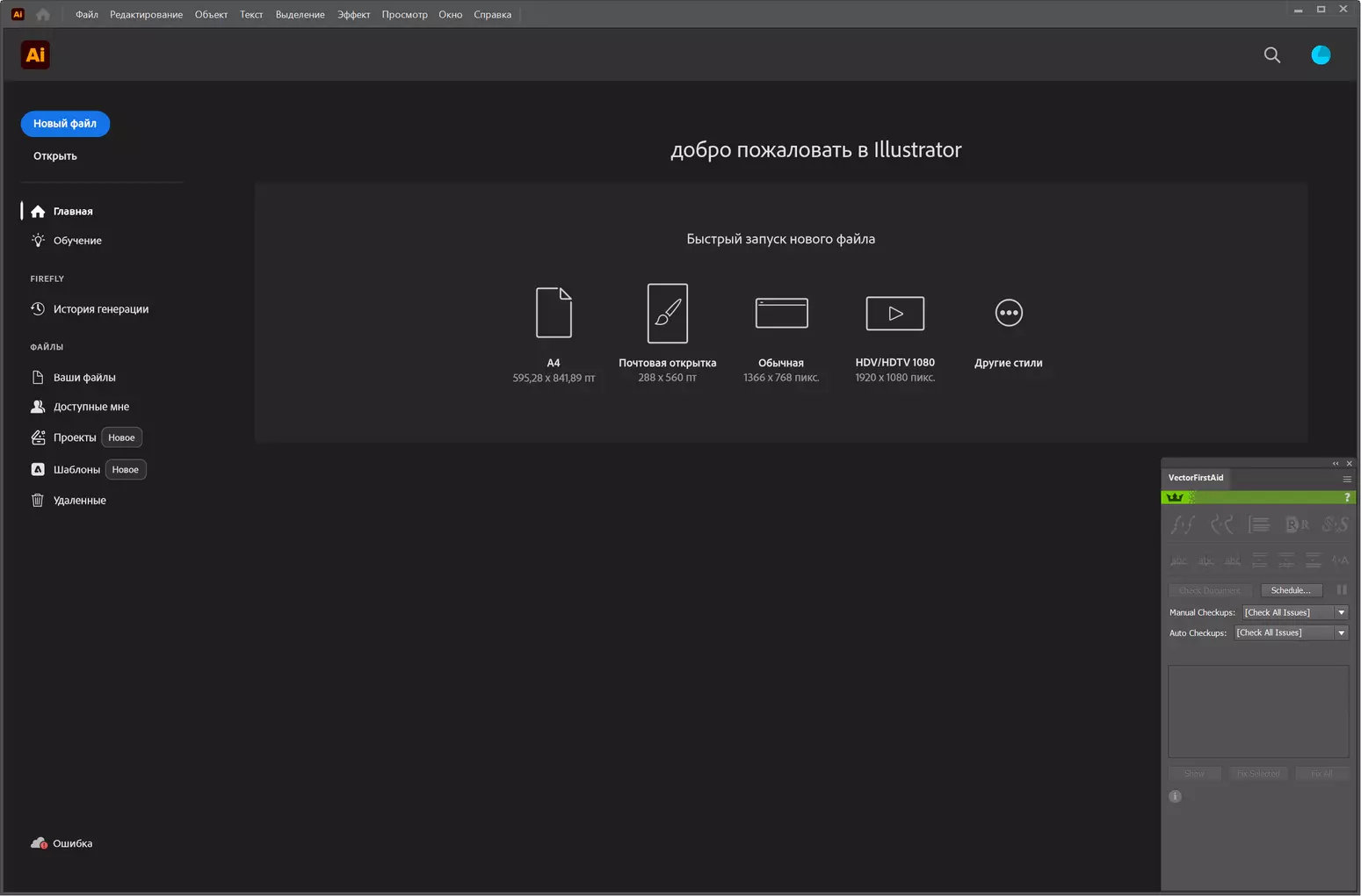Image resolution: width=1361 pixels, height=896 pixels.
Task: Open the Выделение menu
Action: point(300,14)
